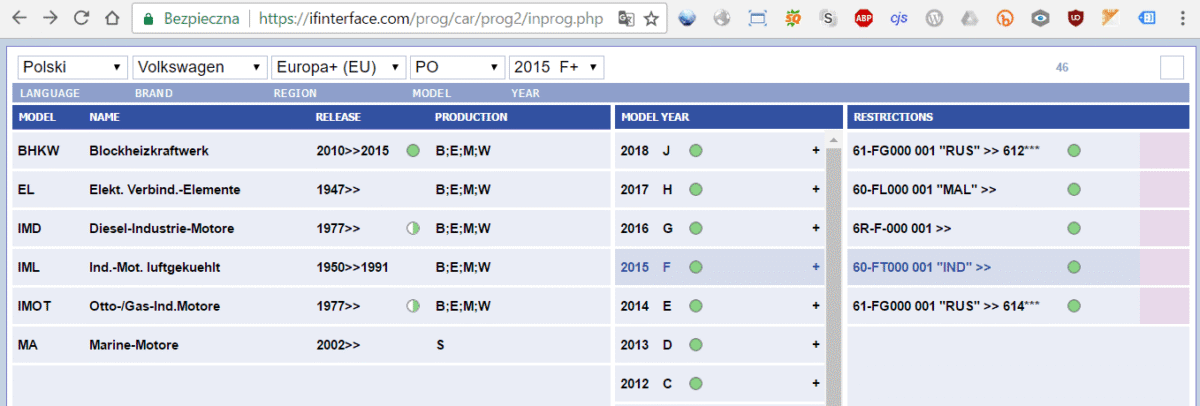
Task: Expand the 2018 J model year plus
Action: click(x=816, y=151)
